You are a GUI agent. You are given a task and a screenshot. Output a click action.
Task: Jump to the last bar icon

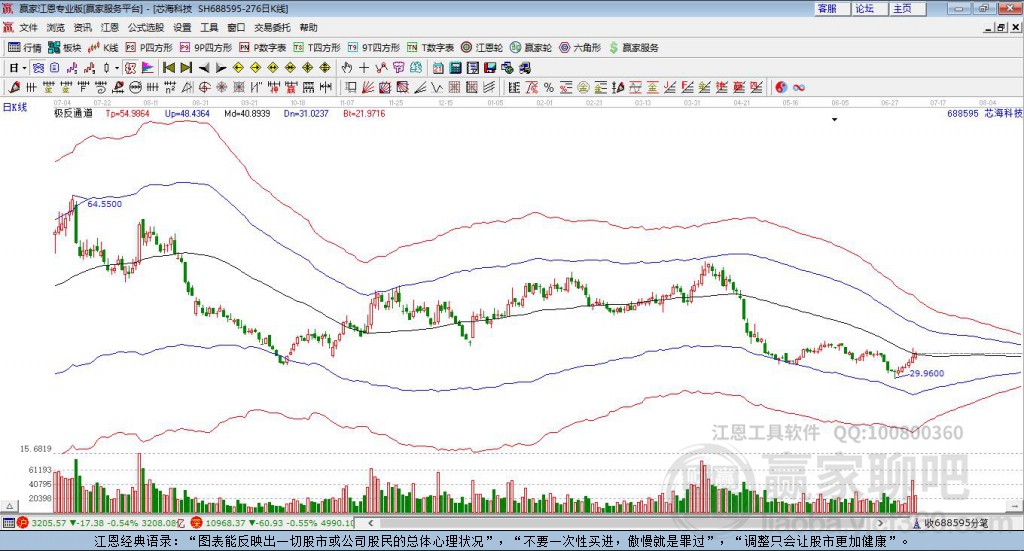[x=186, y=68]
